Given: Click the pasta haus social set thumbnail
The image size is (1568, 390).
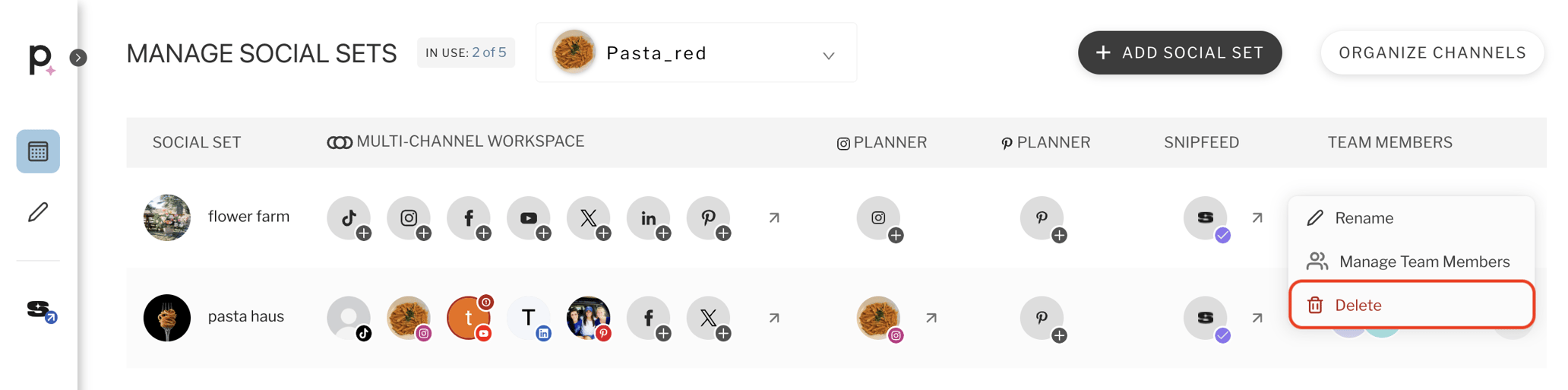Looking at the screenshot, I should (167, 318).
